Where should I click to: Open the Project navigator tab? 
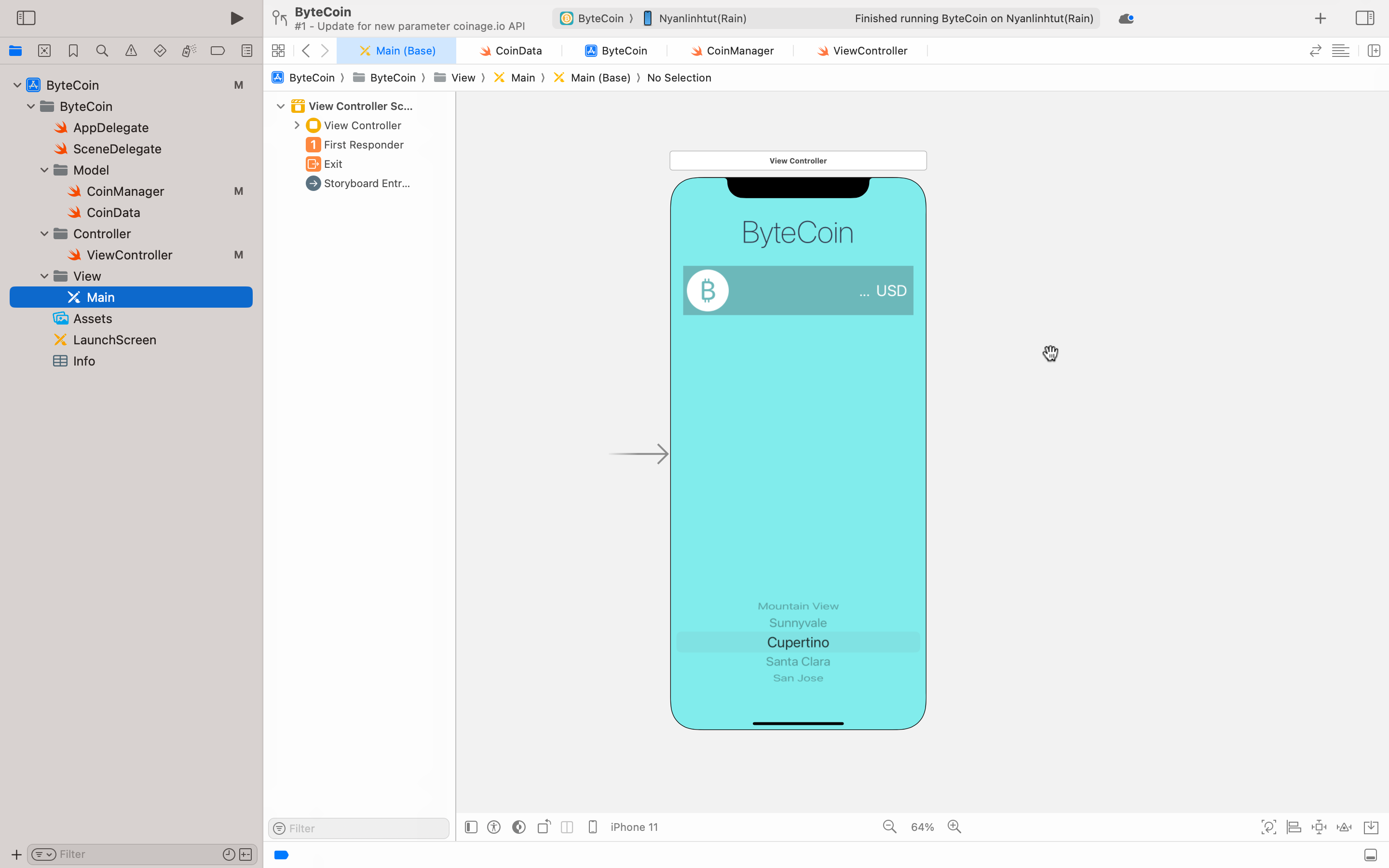tap(15, 51)
